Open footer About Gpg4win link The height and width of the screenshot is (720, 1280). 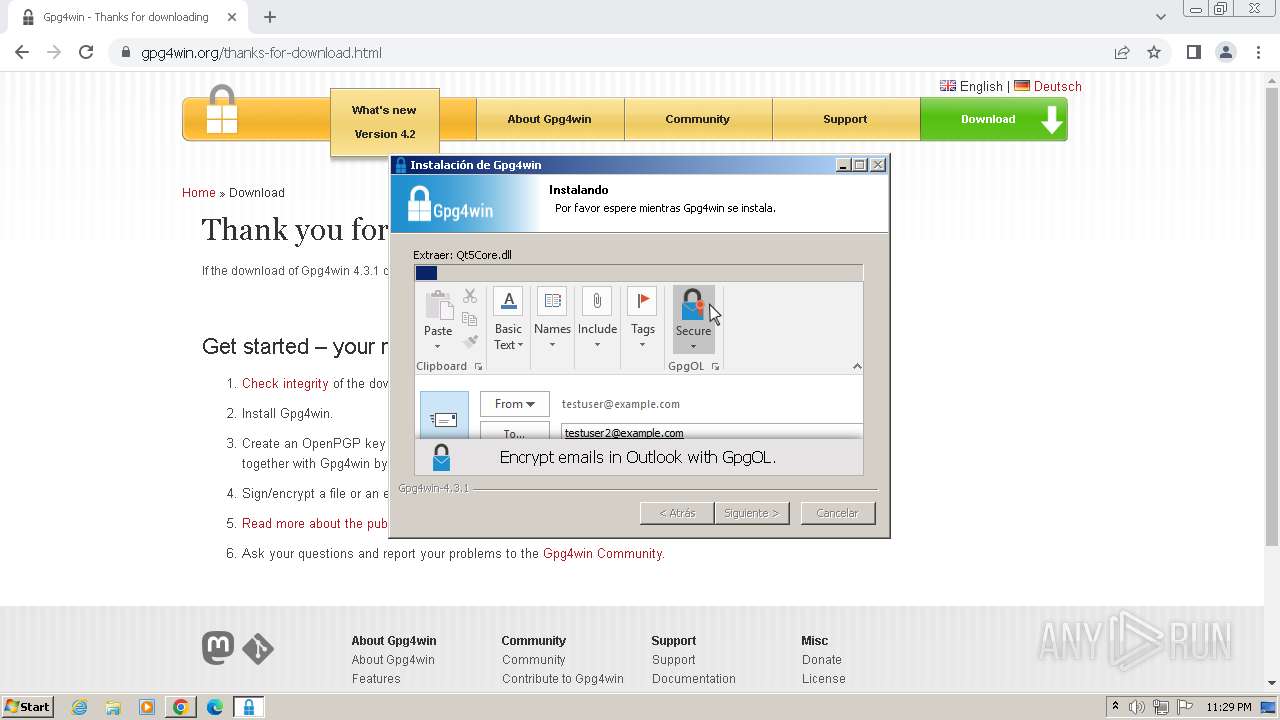pyautogui.click(x=393, y=660)
